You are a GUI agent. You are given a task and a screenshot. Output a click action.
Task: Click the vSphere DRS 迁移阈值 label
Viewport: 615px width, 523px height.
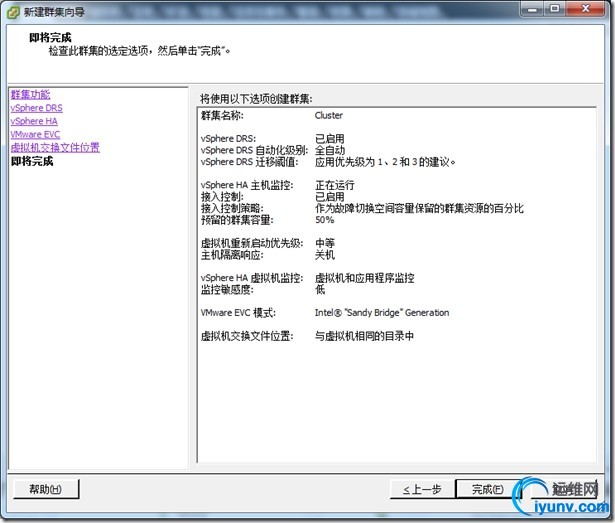pos(249,162)
